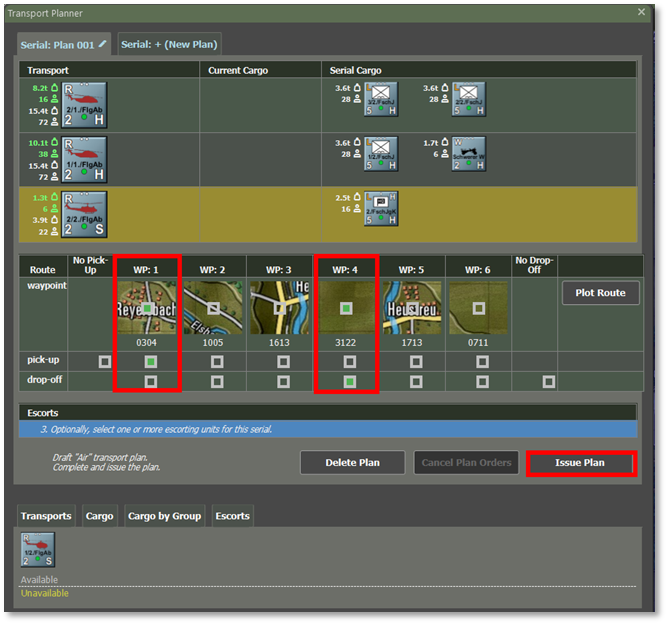Open the Serial: + (New Plan) tab
The height and width of the screenshot is (624, 667).
click(169, 44)
